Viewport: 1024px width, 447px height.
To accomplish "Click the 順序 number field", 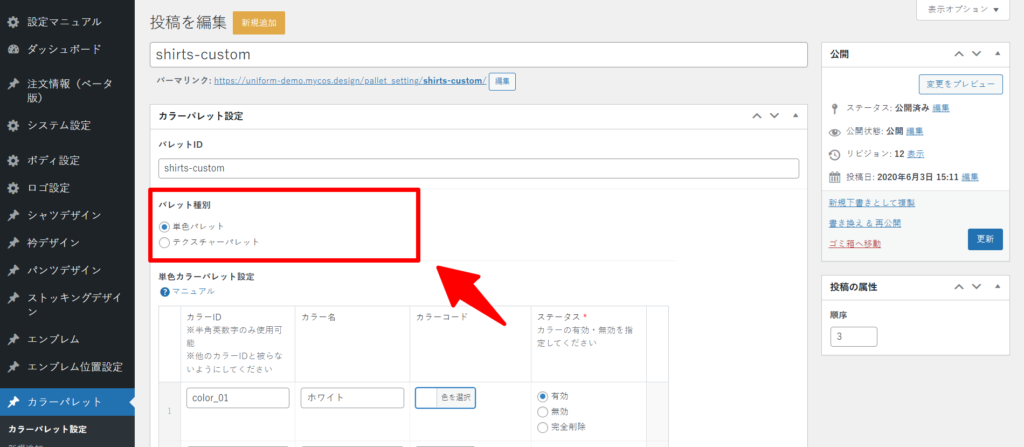I will [x=854, y=337].
